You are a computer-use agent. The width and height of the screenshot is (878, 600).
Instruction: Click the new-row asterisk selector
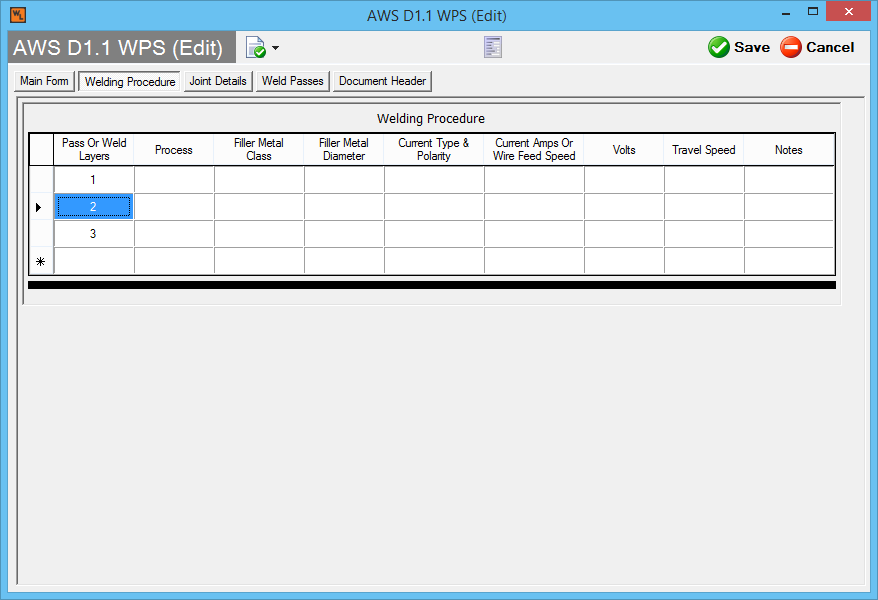point(41,261)
